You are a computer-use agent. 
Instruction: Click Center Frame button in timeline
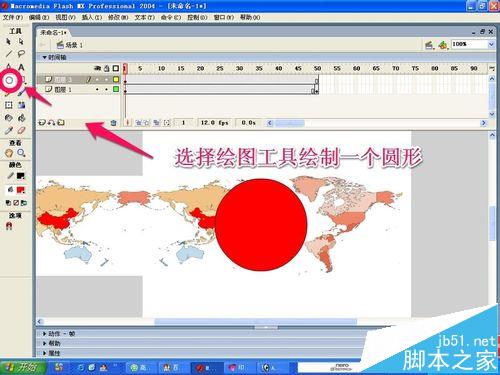coord(127,123)
